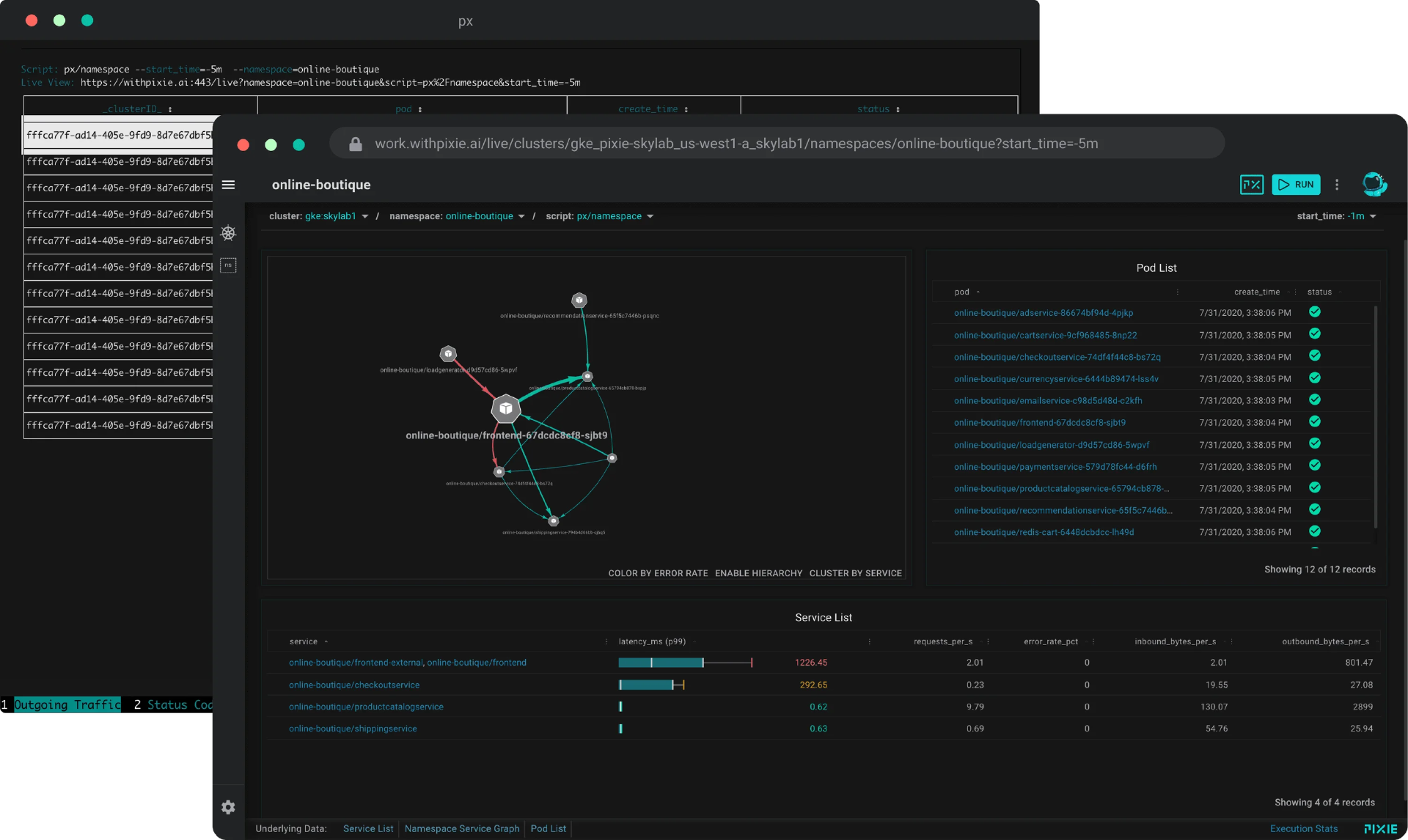Select the recommendationservice node in graph
Image resolution: width=1408 pixels, height=840 pixels.
(579, 300)
